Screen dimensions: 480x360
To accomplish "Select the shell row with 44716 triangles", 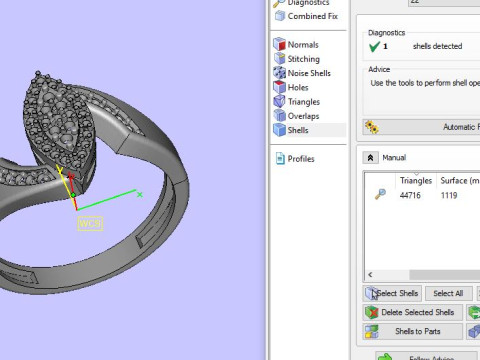I will coord(422,195).
